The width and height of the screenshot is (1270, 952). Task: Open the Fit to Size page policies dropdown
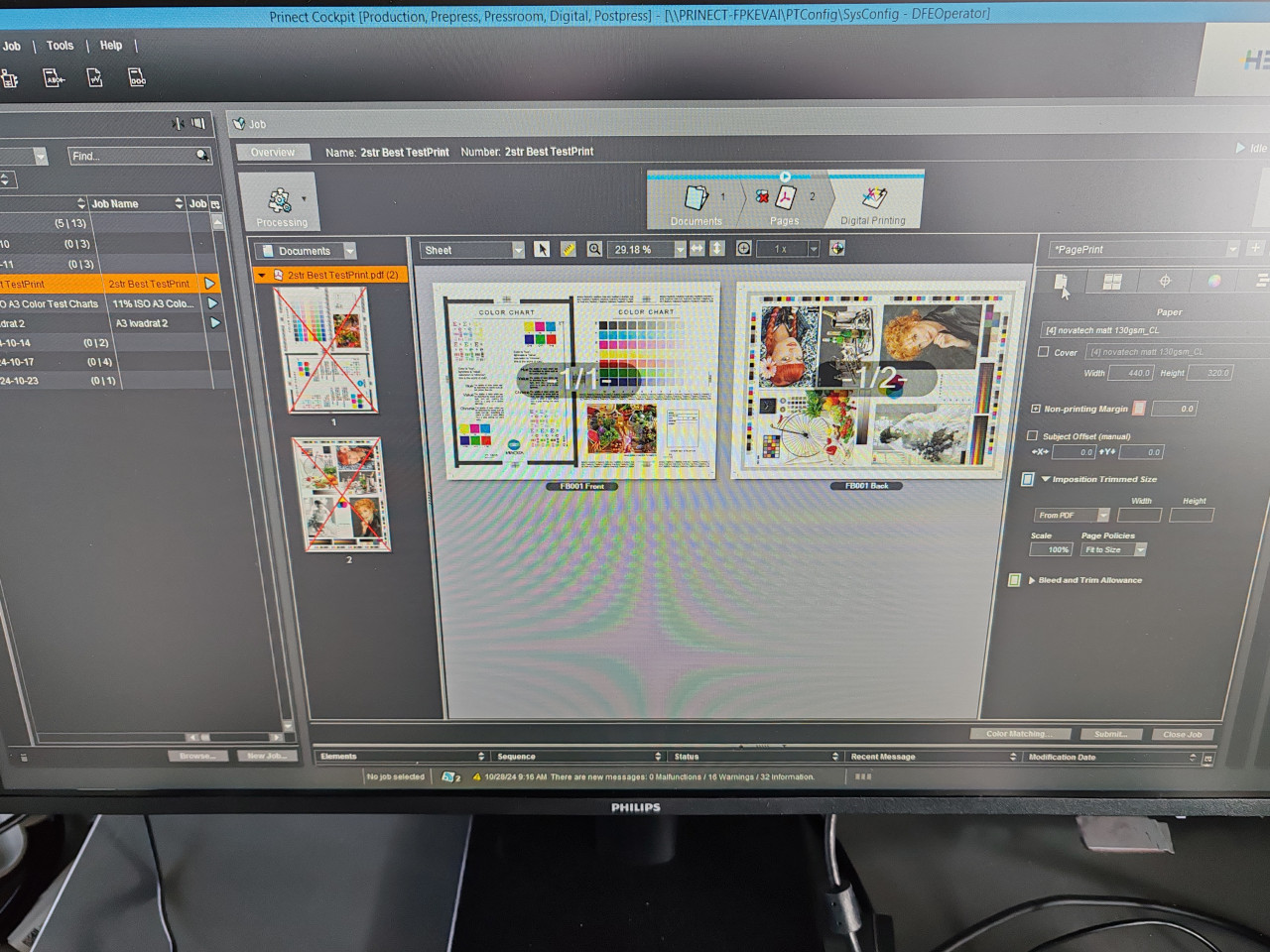point(1113,549)
